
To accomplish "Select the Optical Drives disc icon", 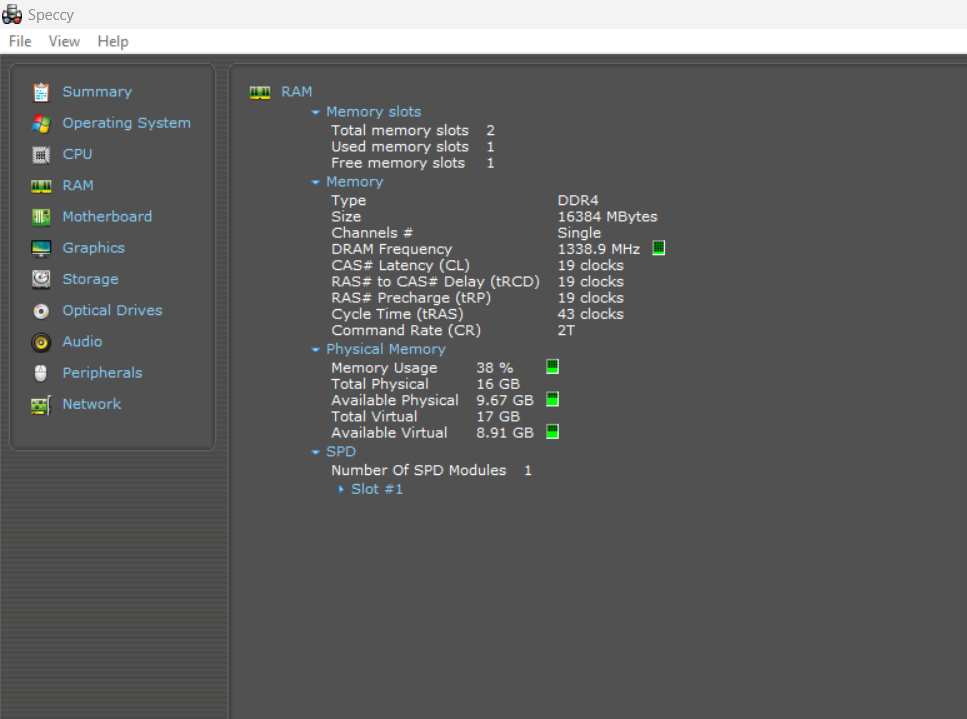I will pyautogui.click(x=41, y=311).
